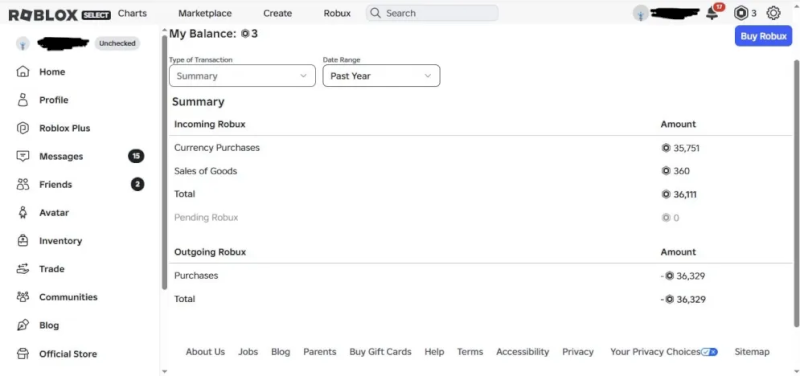This screenshot has height=376, width=800.
Task: Open the Date Range Past Year dropdown
Action: [381, 76]
